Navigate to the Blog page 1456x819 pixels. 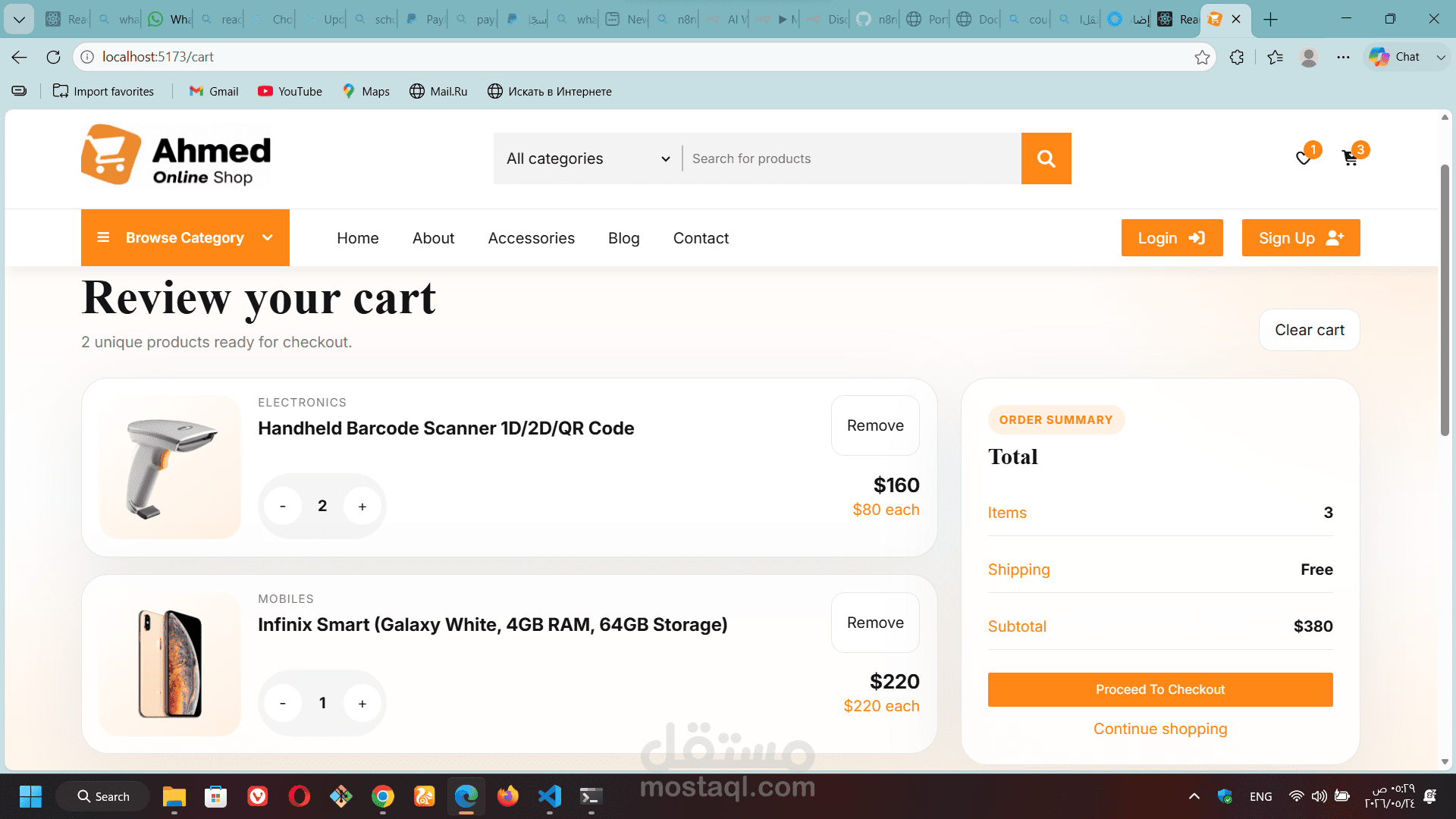click(x=623, y=238)
